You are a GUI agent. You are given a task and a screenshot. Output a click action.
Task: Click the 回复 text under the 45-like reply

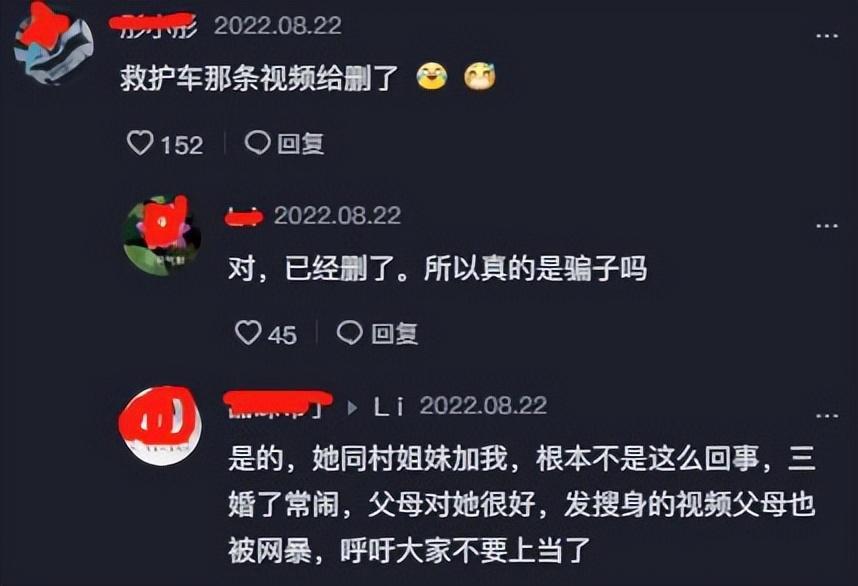pos(395,333)
